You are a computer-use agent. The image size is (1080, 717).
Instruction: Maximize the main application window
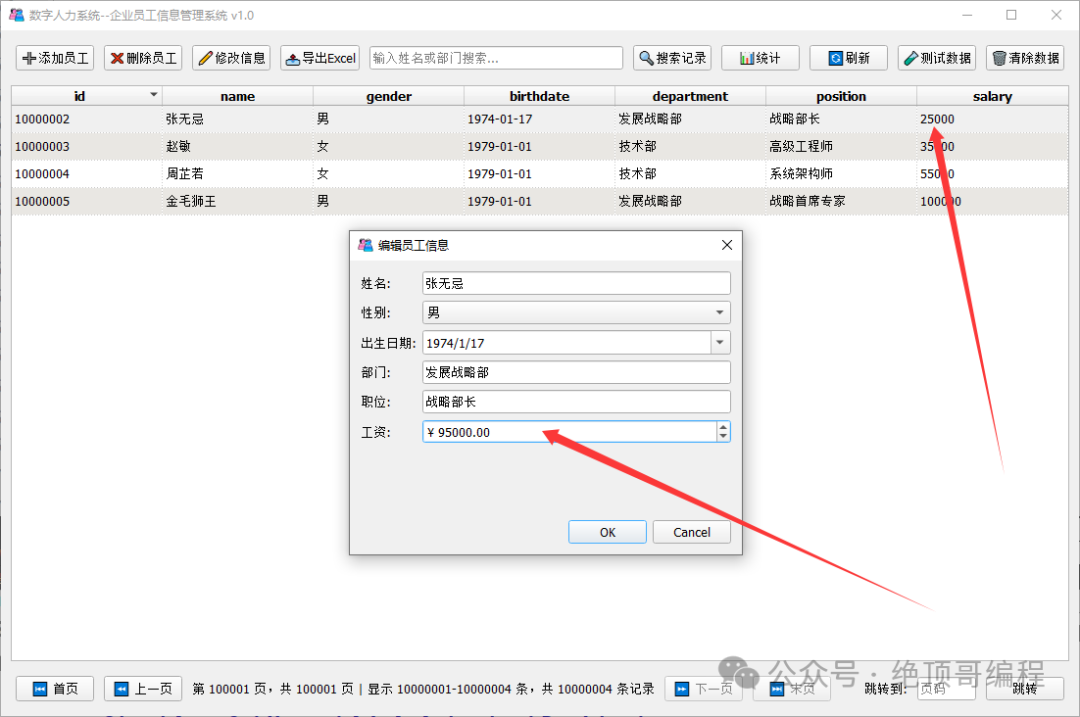(x=1011, y=15)
